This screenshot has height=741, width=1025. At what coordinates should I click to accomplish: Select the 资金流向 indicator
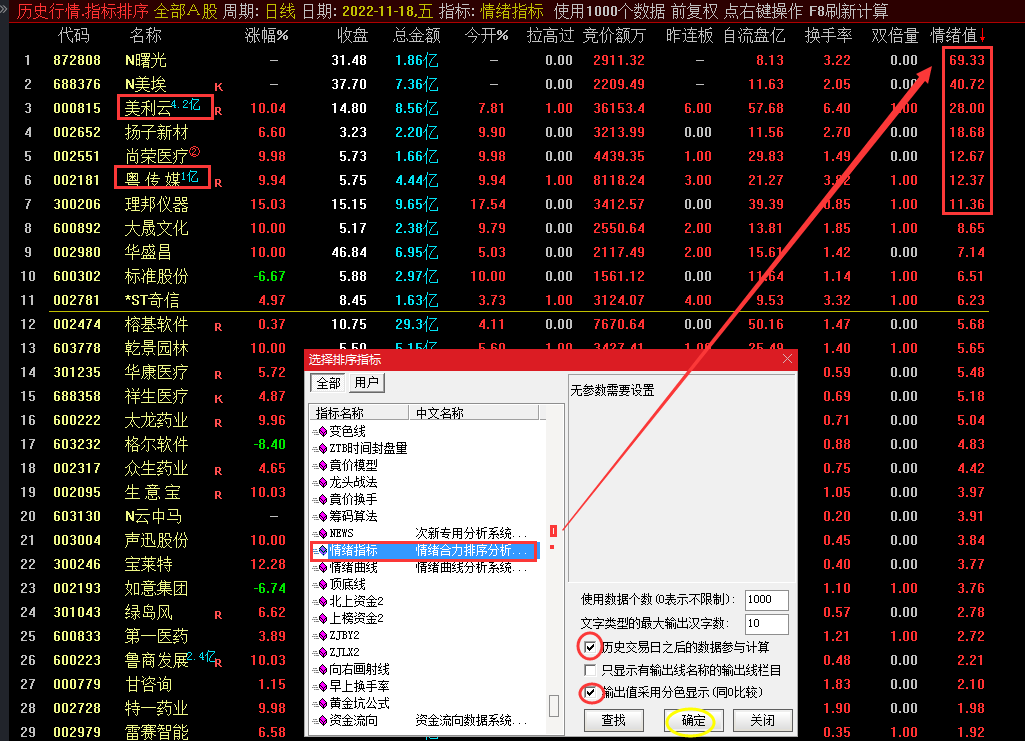pos(353,720)
